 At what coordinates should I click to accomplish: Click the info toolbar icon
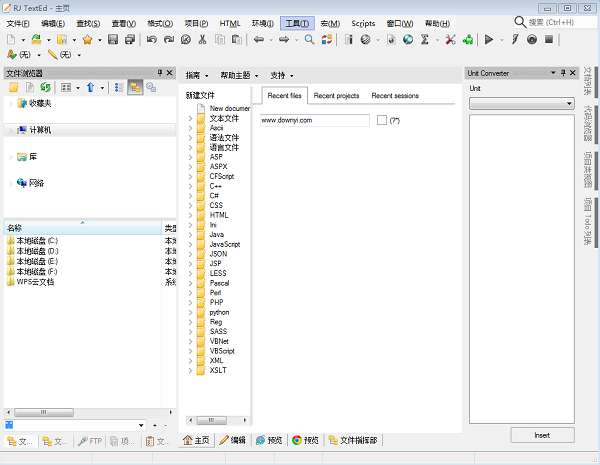tap(348, 39)
